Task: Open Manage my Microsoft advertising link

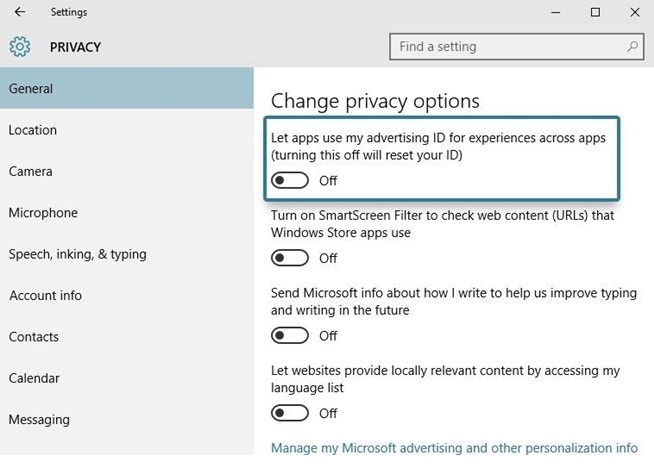Action: point(454,448)
